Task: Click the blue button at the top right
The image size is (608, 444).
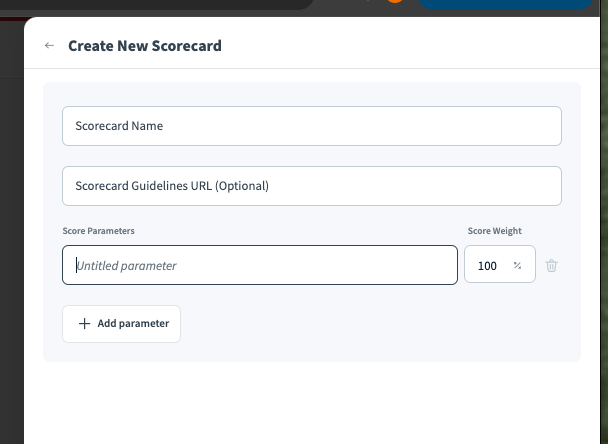Action: [x=505, y=4]
